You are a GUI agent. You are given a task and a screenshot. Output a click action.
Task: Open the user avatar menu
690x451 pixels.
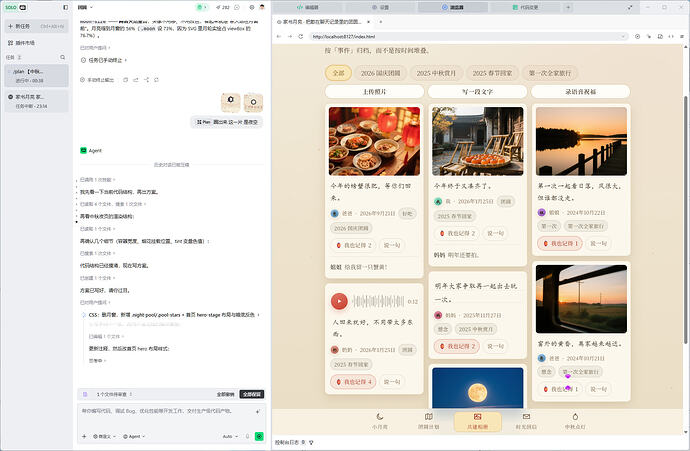[x=262, y=7]
